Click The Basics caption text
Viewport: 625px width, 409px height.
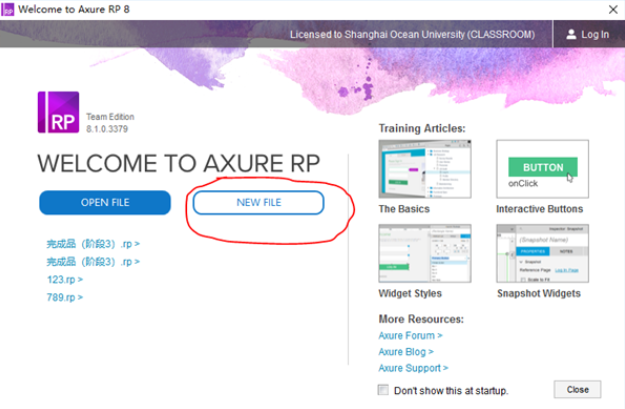pyautogui.click(x=404, y=209)
